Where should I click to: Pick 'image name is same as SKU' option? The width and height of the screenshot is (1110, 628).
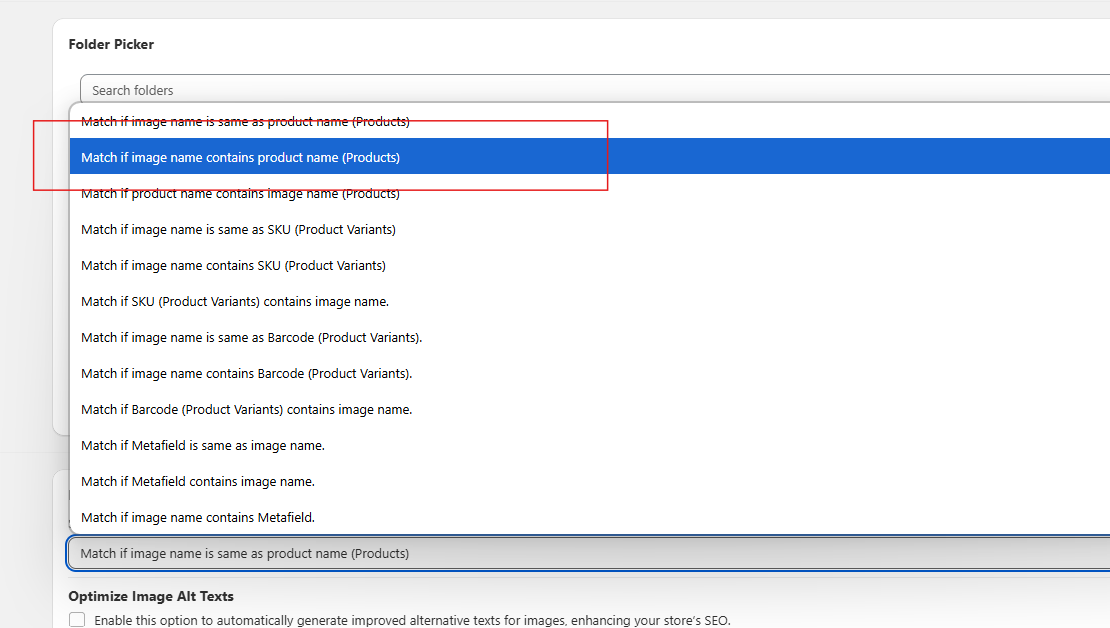(x=238, y=230)
